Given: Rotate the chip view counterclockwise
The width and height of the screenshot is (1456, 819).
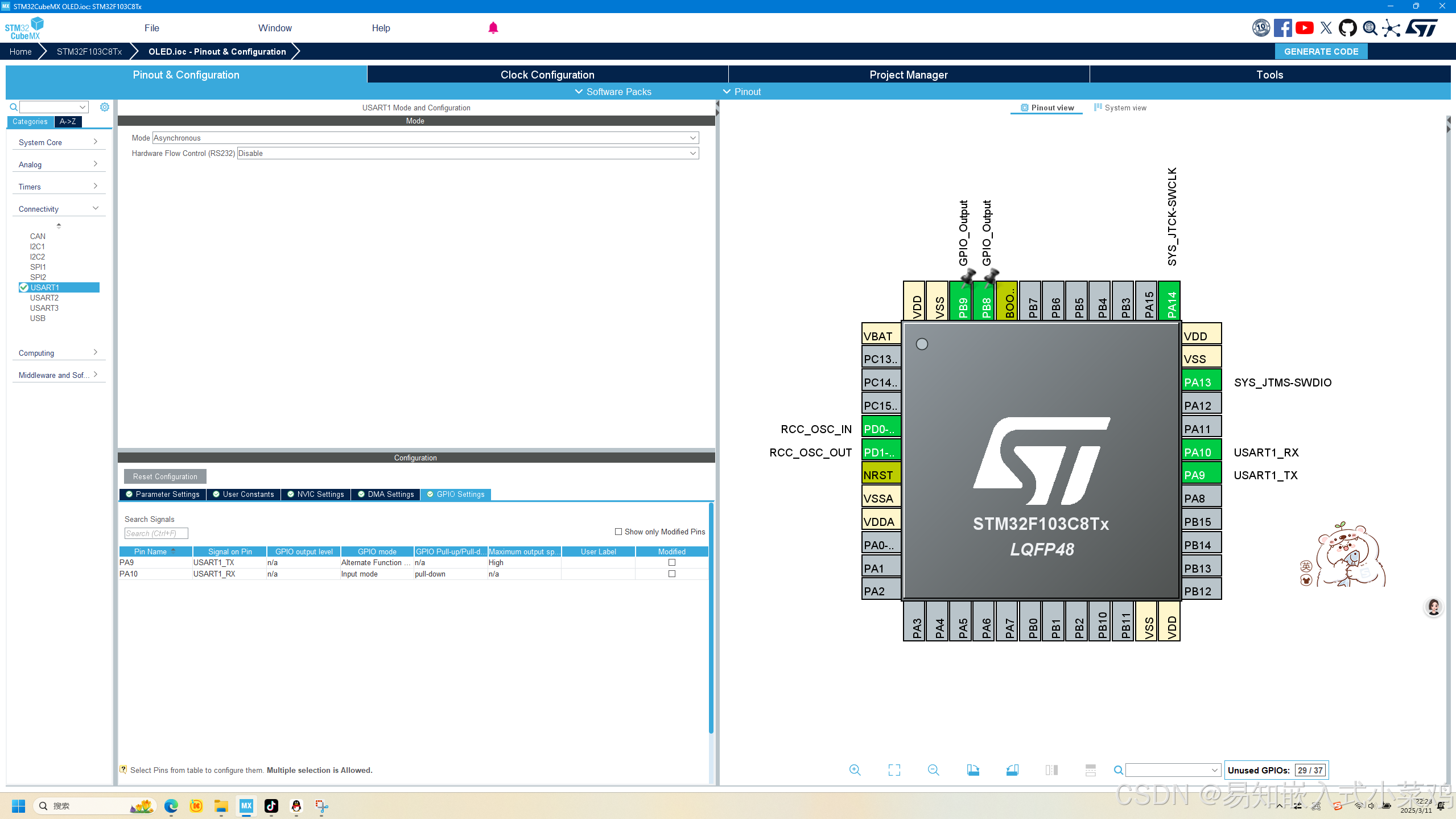Looking at the screenshot, I should click(x=1012, y=770).
